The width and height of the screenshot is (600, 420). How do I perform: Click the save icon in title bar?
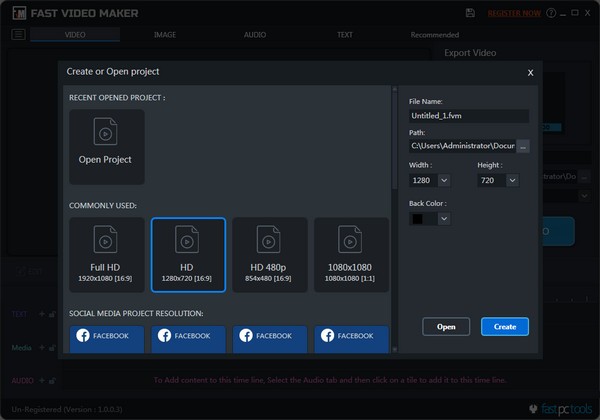click(471, 13)
